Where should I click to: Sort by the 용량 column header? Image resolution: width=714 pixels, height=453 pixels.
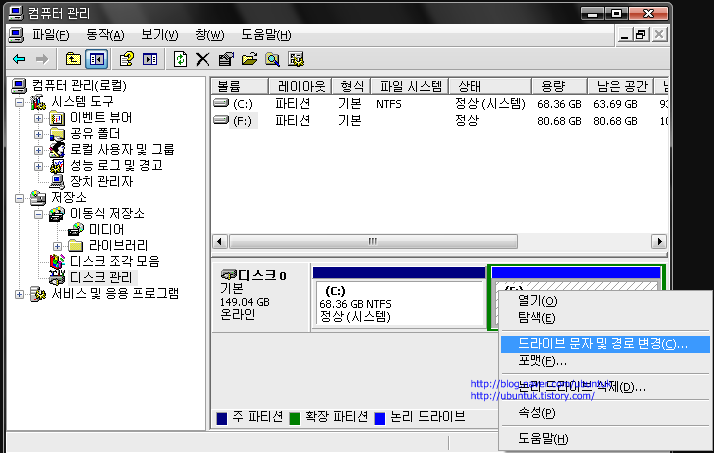coord(559,86)
